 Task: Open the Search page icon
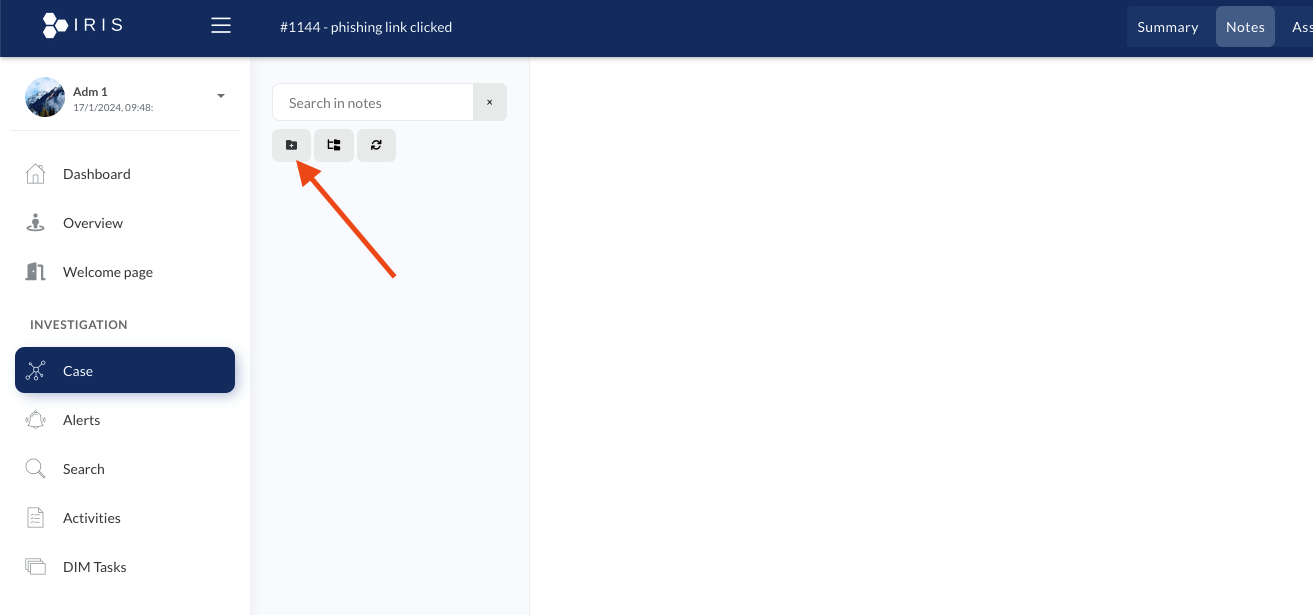[36, 469]
